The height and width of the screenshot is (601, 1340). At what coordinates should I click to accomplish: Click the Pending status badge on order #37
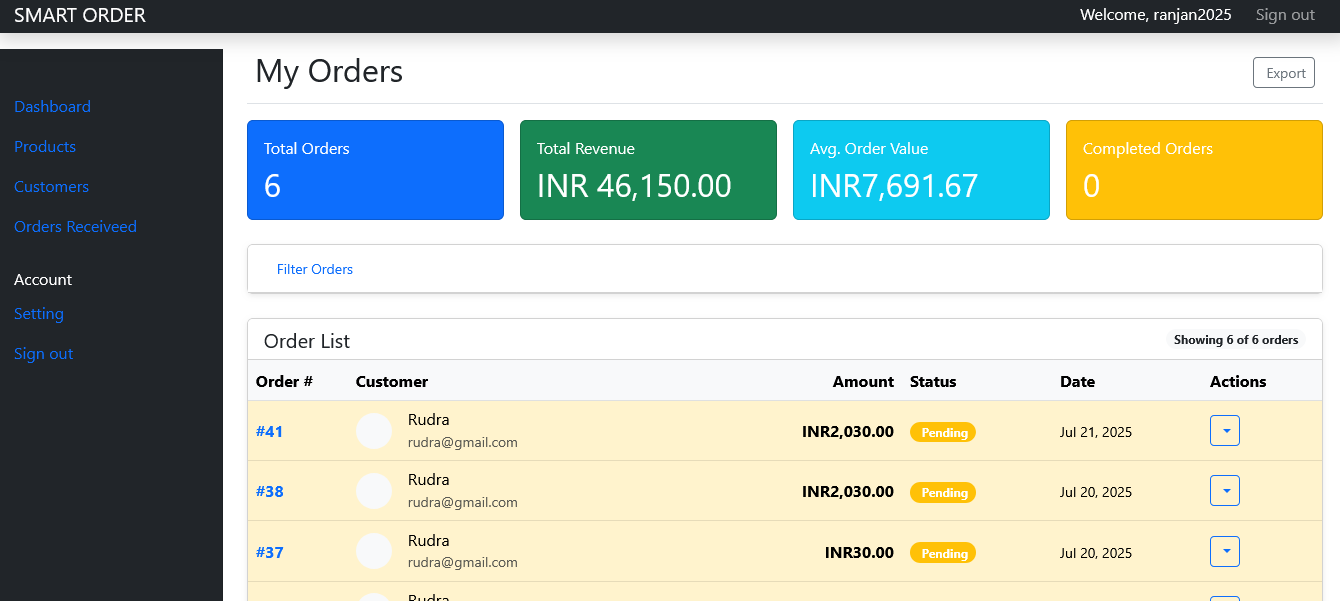[x=942, y=552]
